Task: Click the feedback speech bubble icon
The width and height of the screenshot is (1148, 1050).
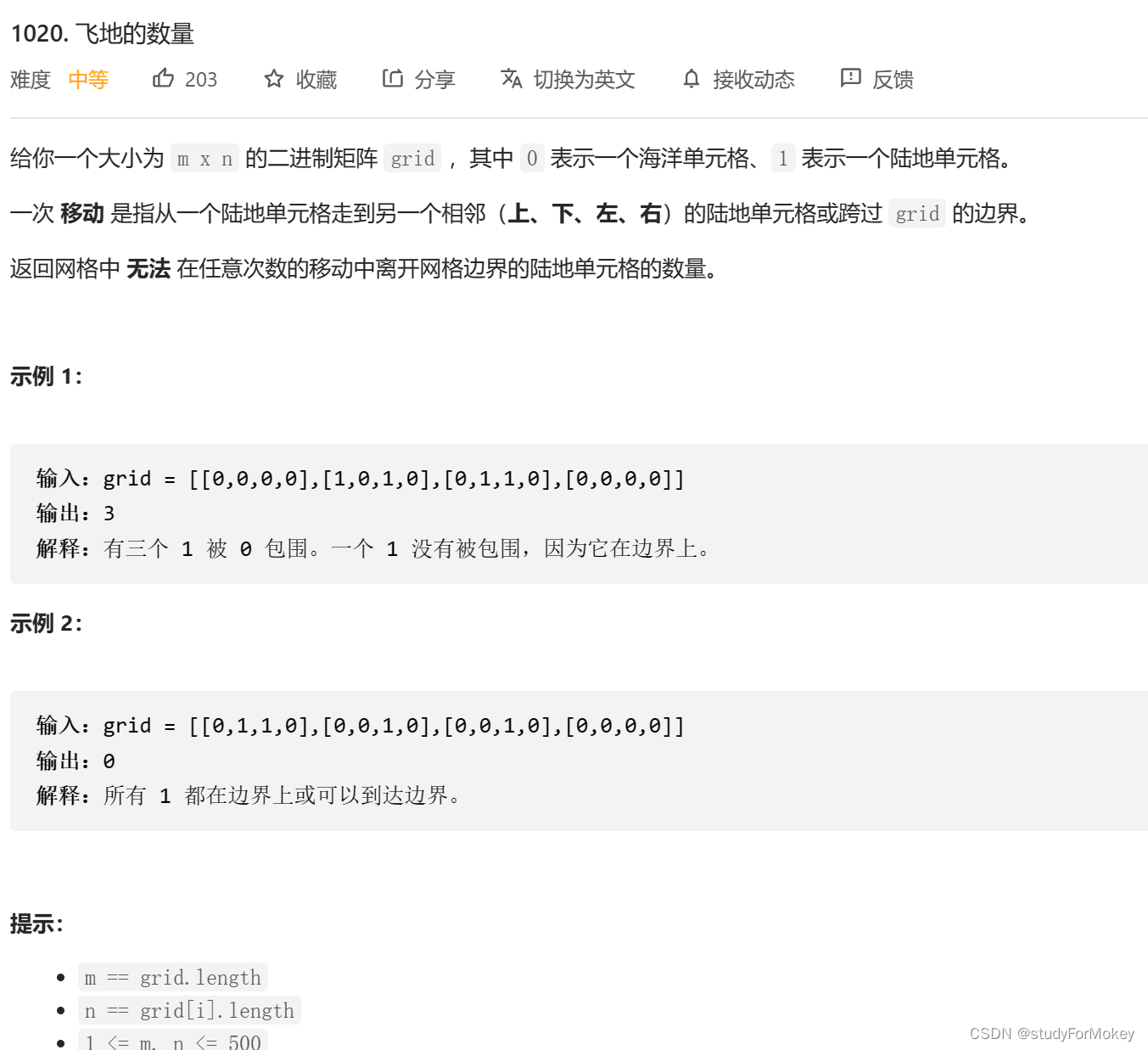Action: pyautogui.click(x=850, y=78)
